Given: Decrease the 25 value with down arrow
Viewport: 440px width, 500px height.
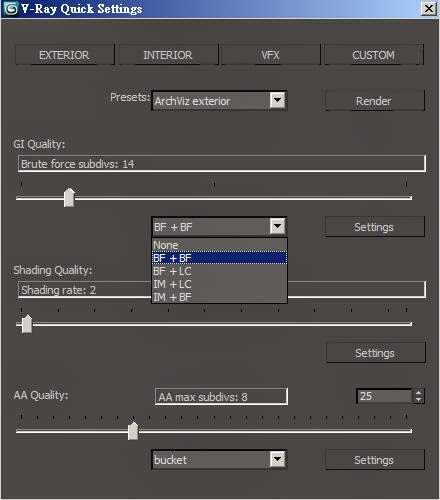Looking at the screenshot, I should coord(419,400).
